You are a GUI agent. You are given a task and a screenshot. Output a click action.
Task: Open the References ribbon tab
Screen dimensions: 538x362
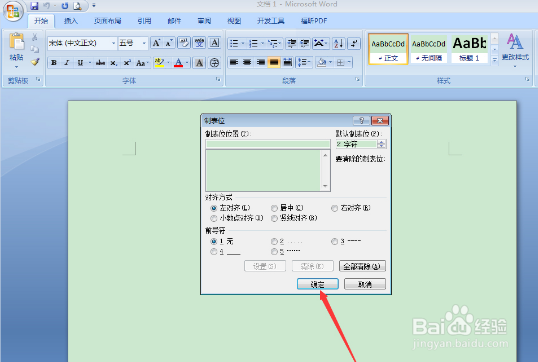[x=144, y=21]
